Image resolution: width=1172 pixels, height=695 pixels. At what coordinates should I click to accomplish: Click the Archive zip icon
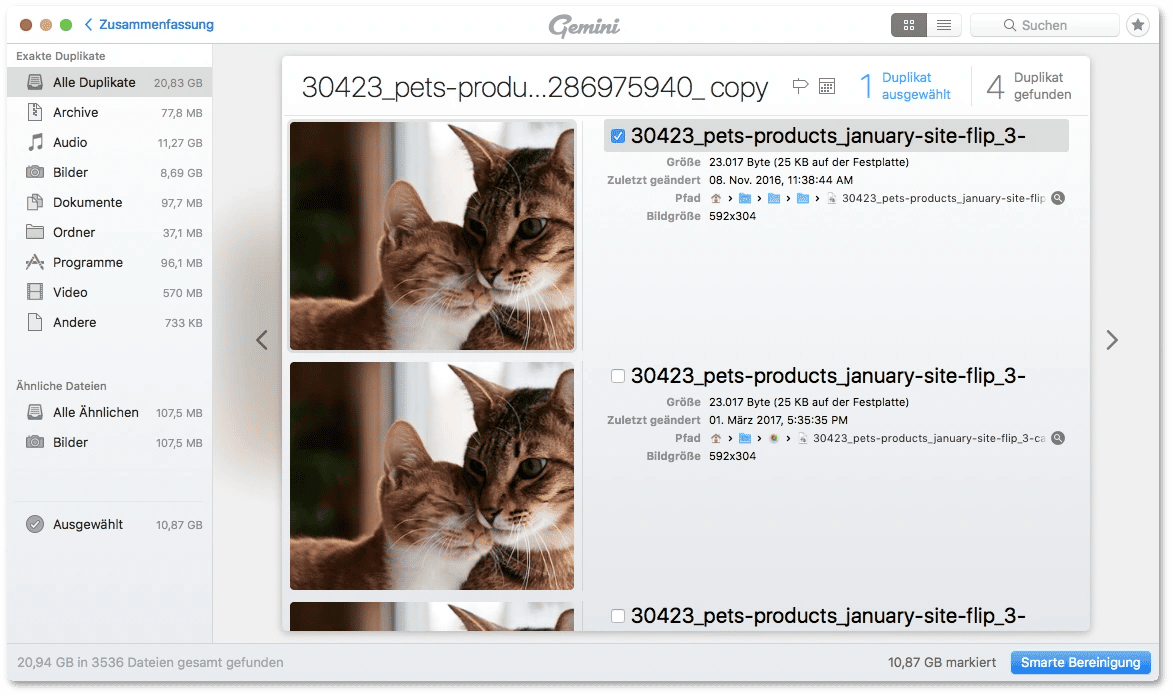pos(35,112)
